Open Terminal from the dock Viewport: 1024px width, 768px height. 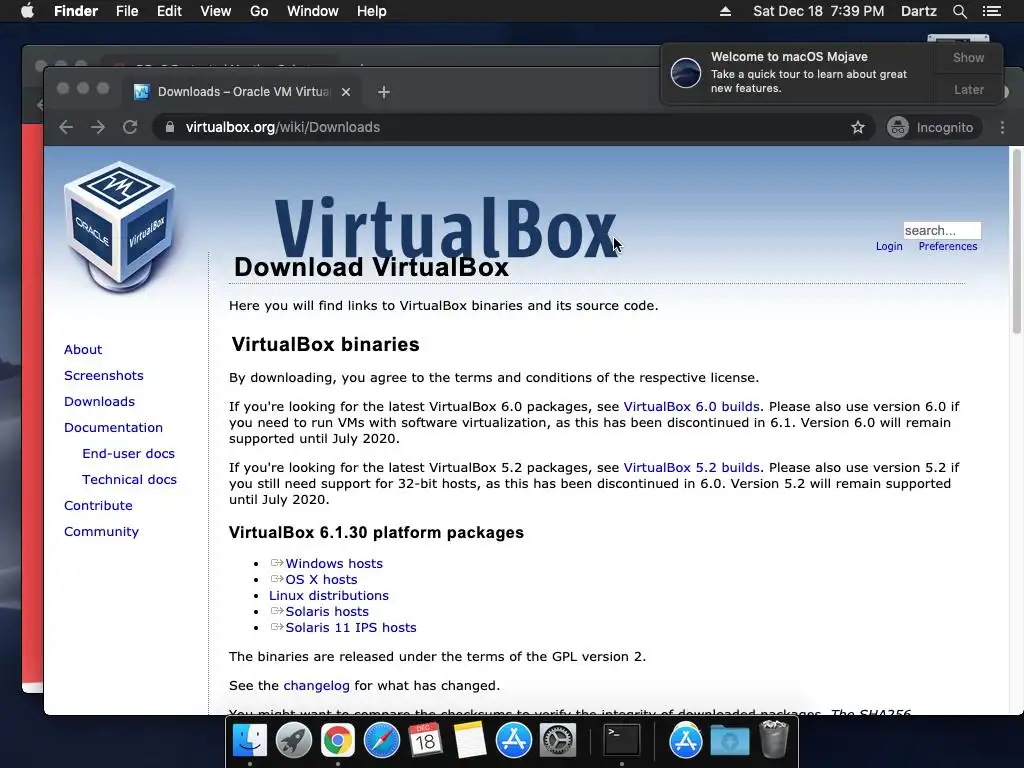point(621,741)
